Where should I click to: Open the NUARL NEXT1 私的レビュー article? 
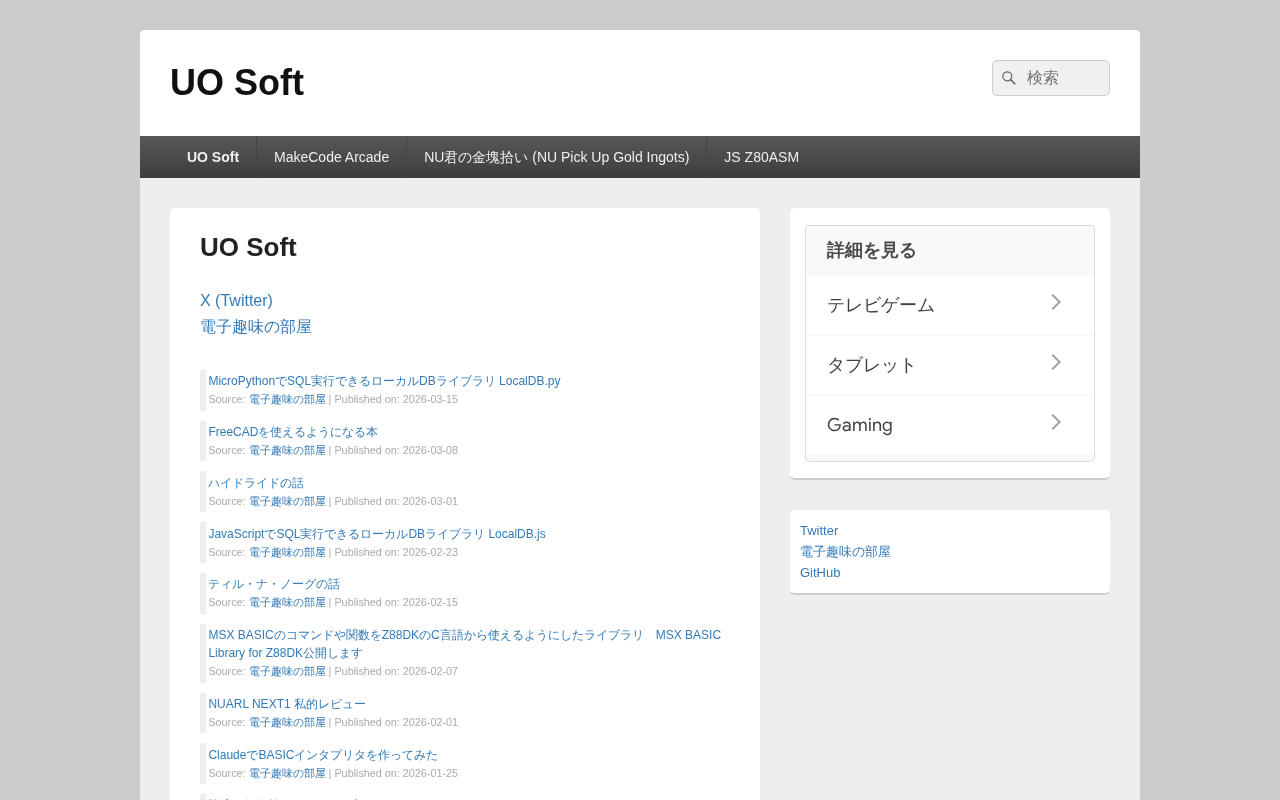tap(287, 704)
